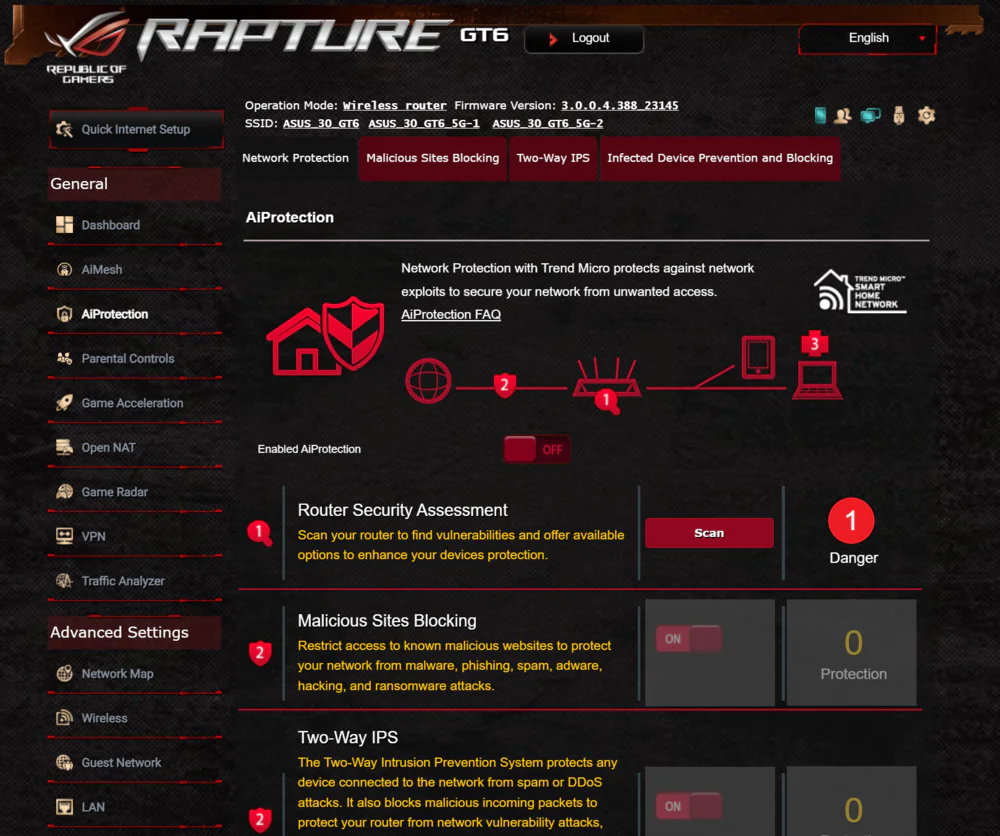
Task: Click the Logout button
Action: (584, 38)
